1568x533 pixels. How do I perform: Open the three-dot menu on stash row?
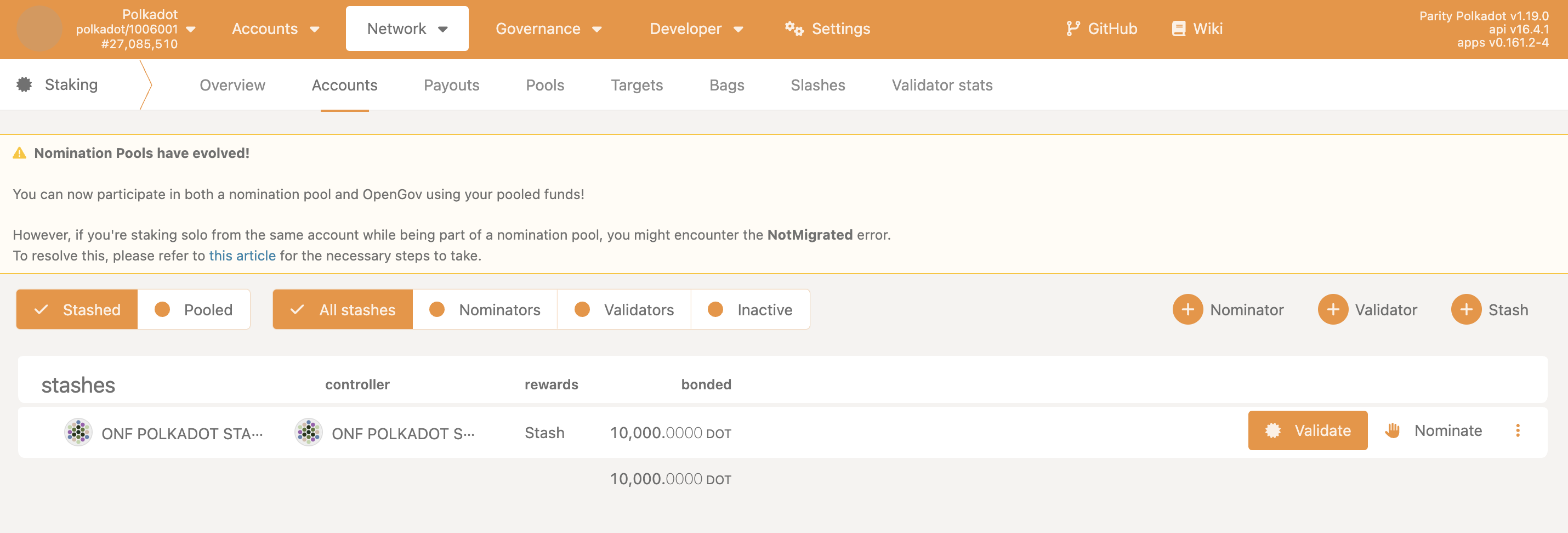click(1518, 430)
